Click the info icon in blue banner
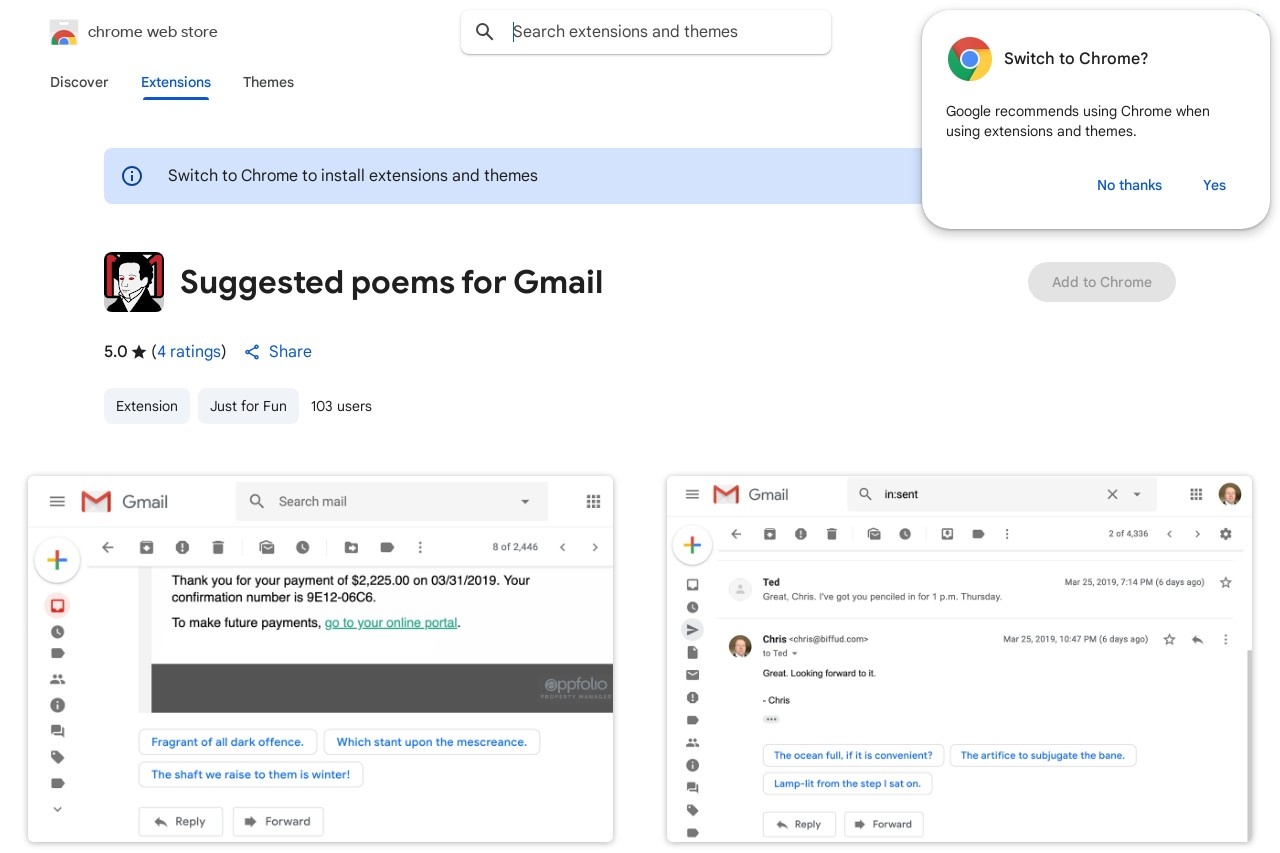This screenshot has width=1280, height=853. (x=132, y=176)
